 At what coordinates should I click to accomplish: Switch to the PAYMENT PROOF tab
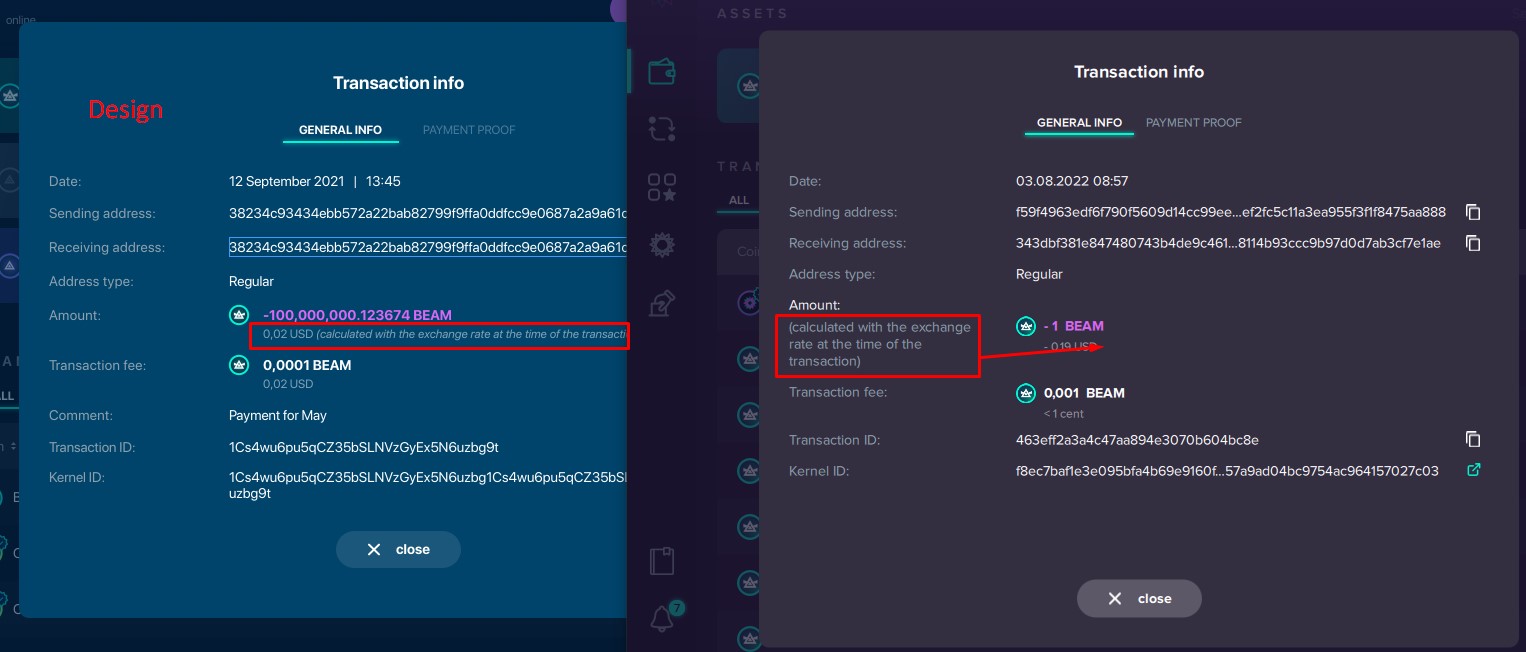(x=1193, y=122)
